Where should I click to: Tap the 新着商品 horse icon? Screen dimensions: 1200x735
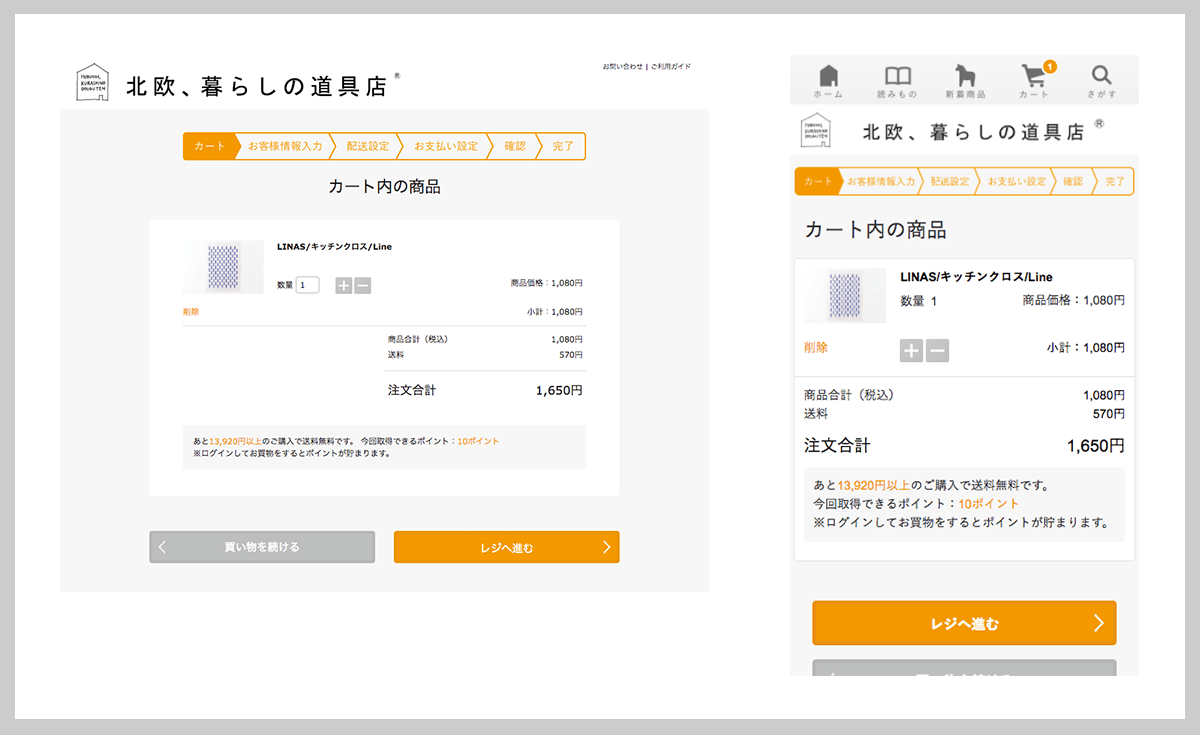click(x=967, y=76)
